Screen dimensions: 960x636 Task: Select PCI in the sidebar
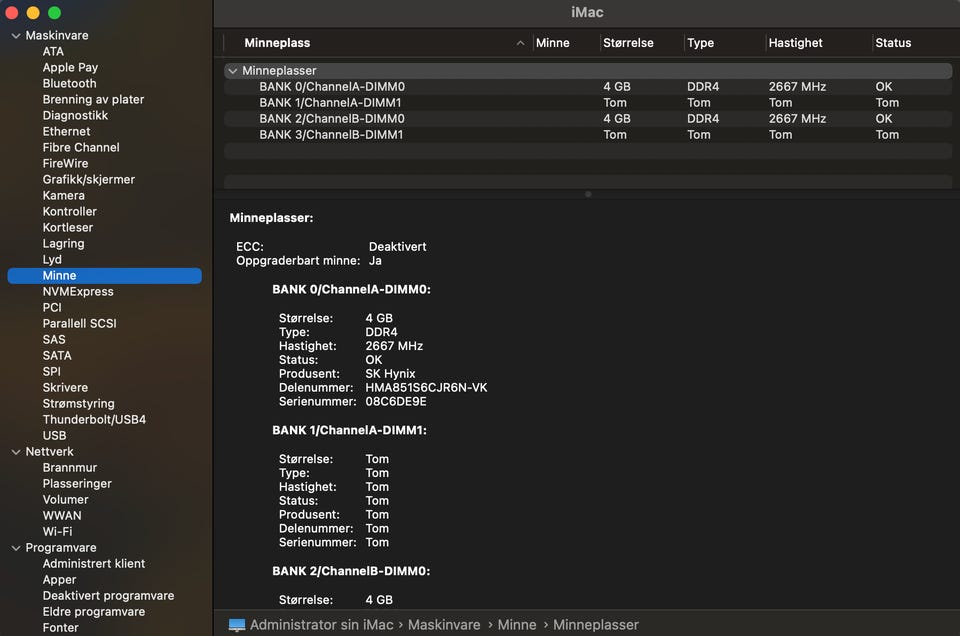tap(52, 307)
